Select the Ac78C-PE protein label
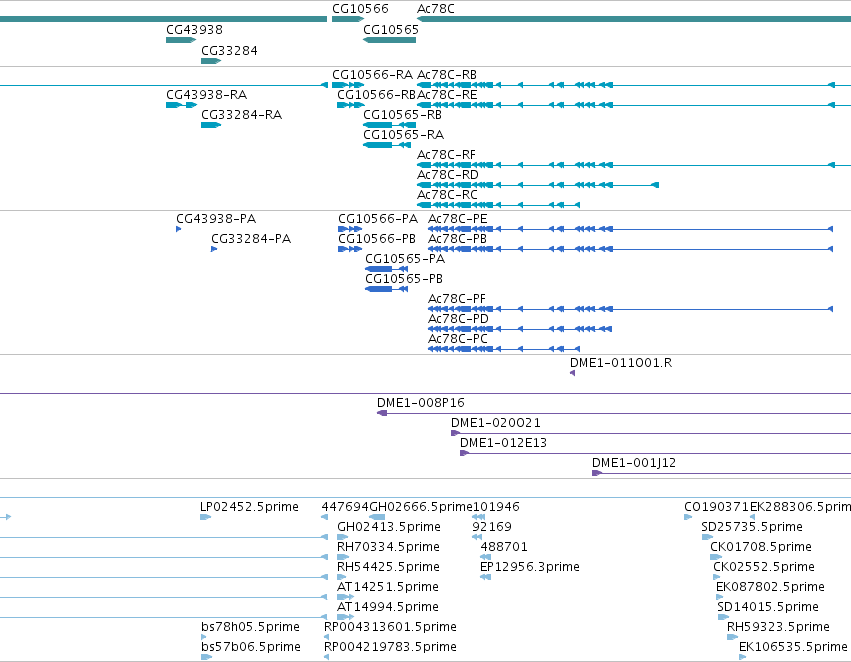 click(458, 219)
